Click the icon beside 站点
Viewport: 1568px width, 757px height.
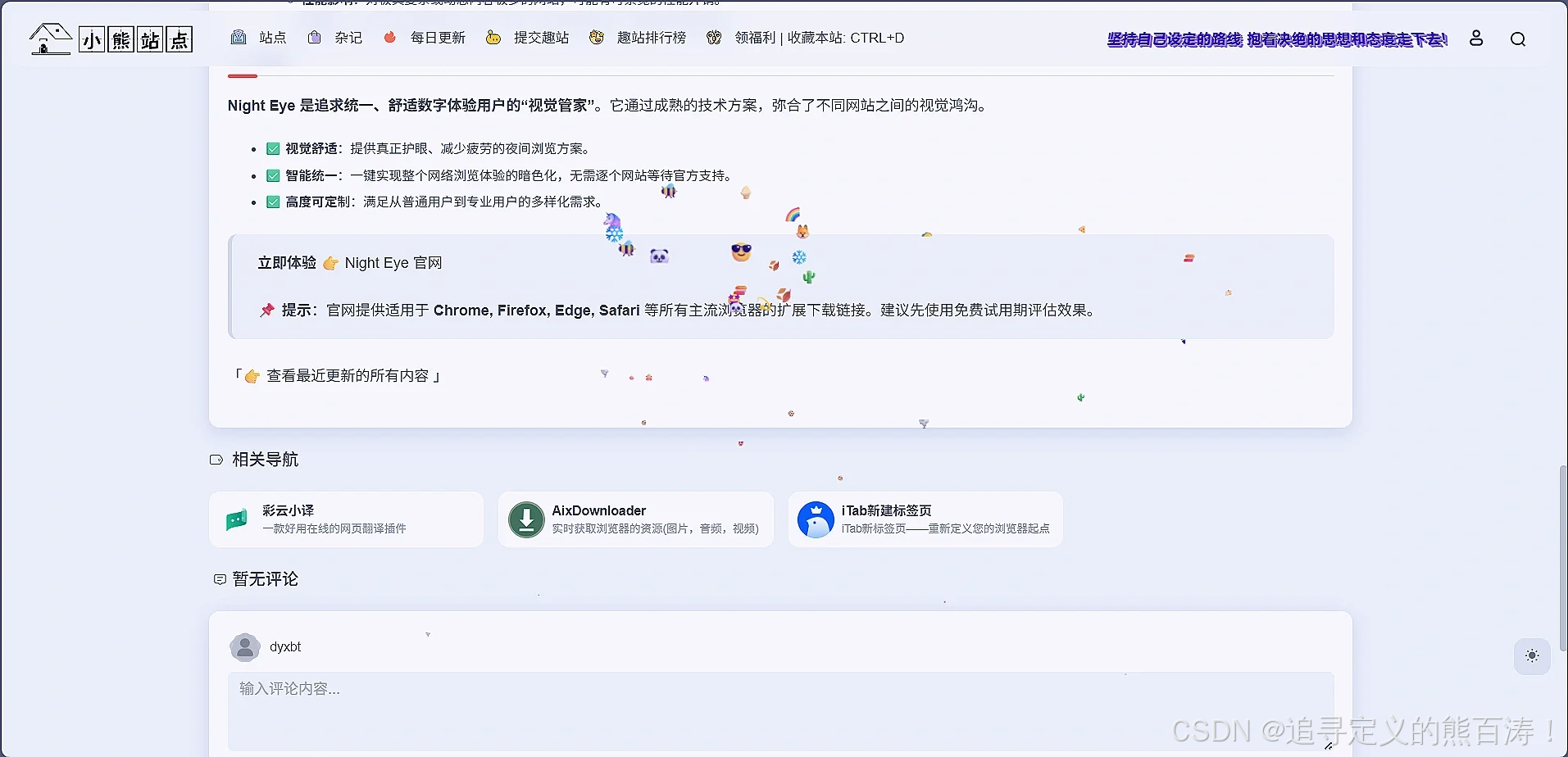(x=239, y=37)
